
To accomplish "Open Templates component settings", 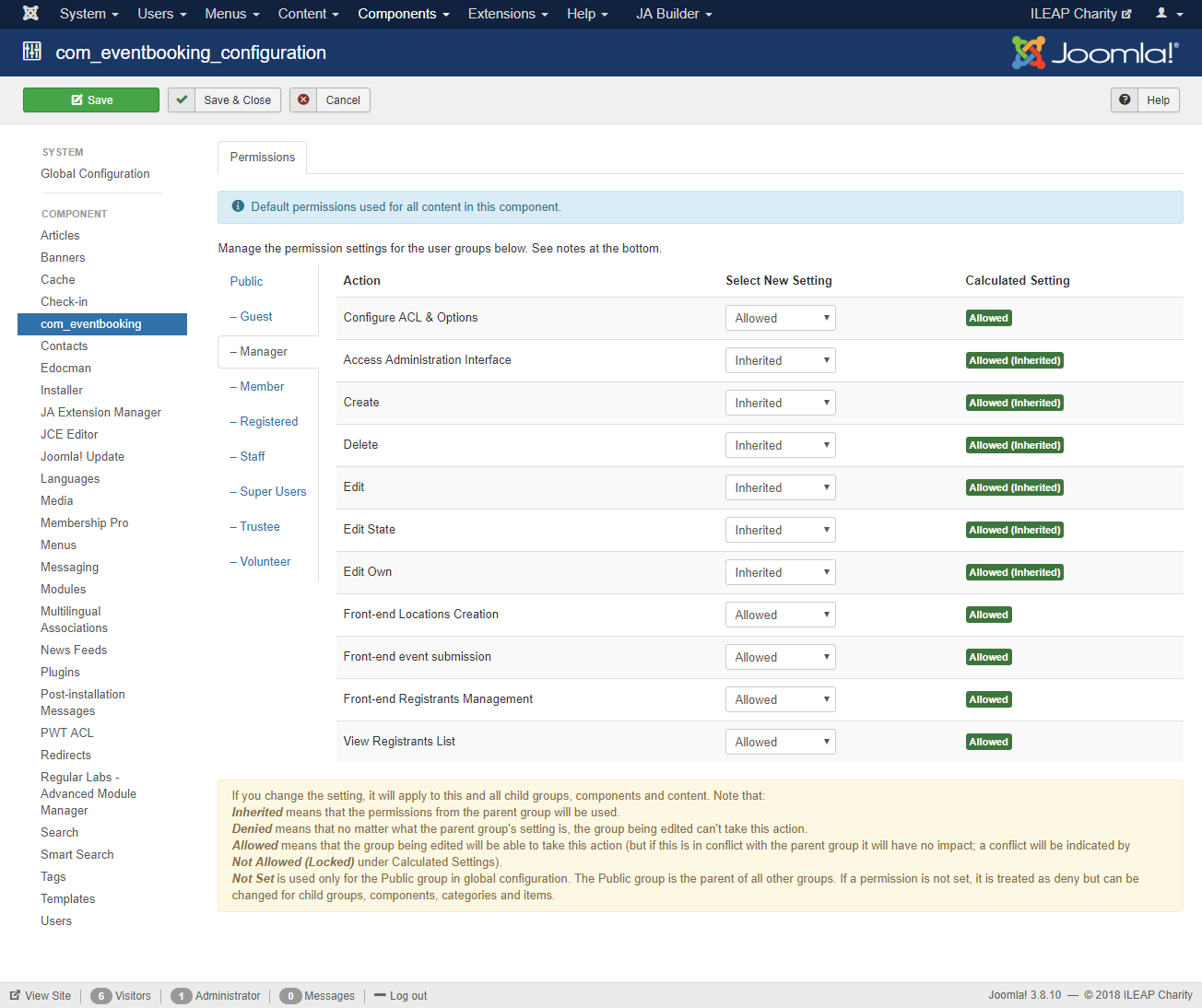I will [68, 898].
